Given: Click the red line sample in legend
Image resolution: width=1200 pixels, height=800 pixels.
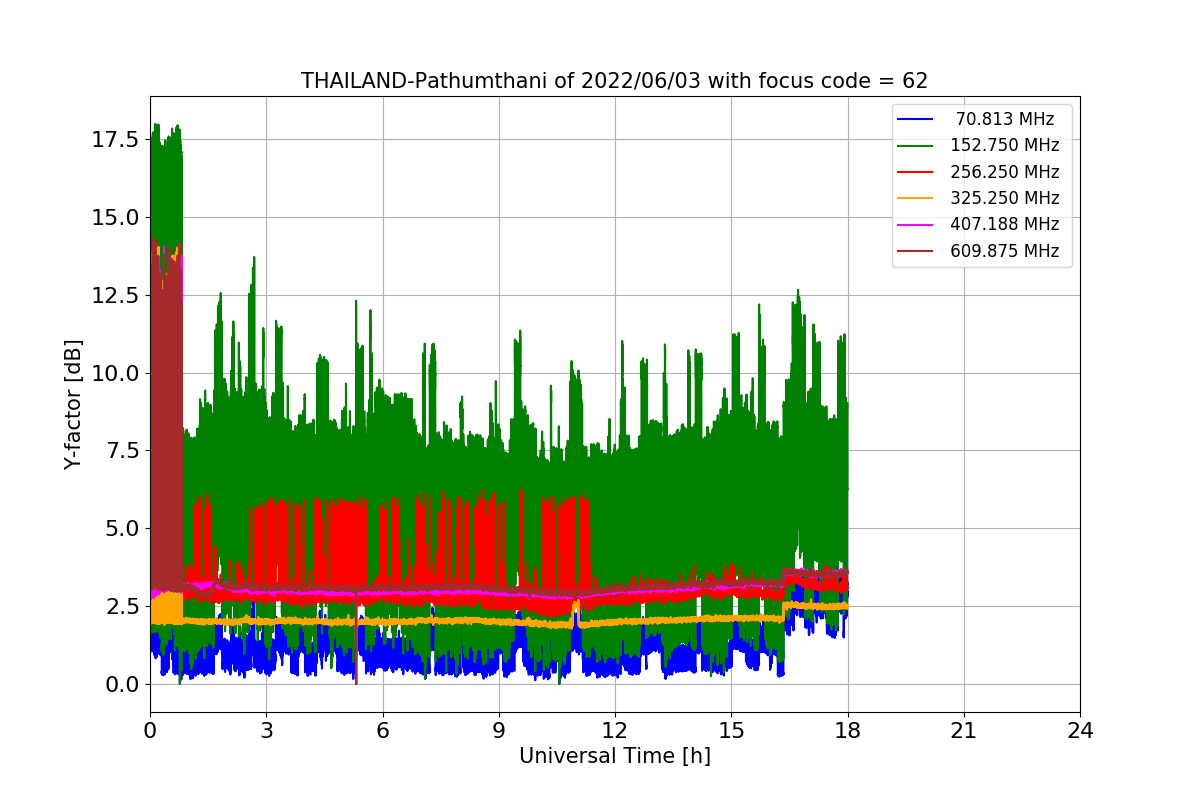Looking at the screenshot, I should point(916,172).
